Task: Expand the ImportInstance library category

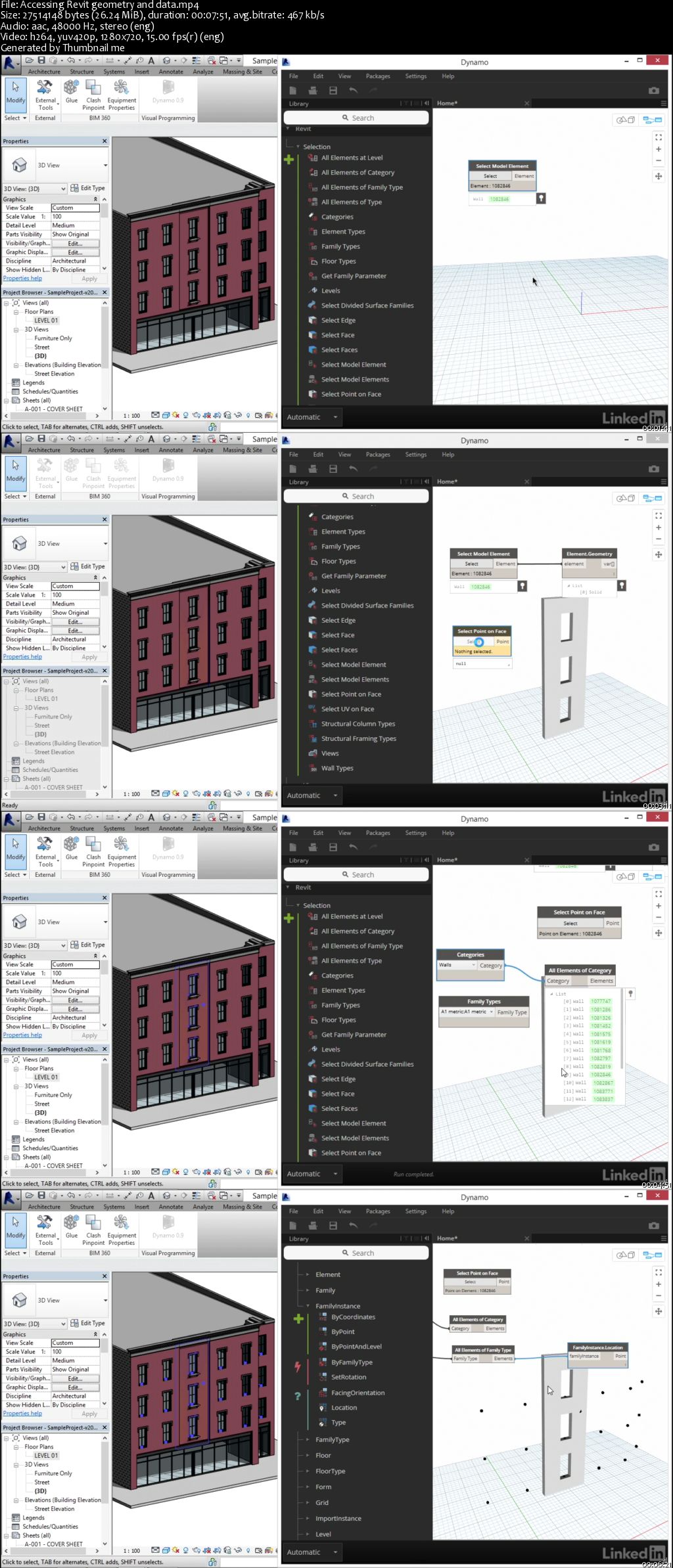Action: [308, 1518]
